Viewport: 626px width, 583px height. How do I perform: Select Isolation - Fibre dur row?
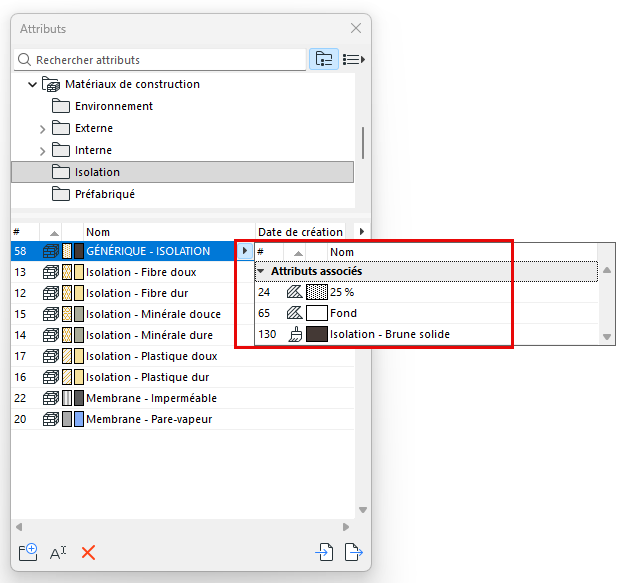pos(182,293)
